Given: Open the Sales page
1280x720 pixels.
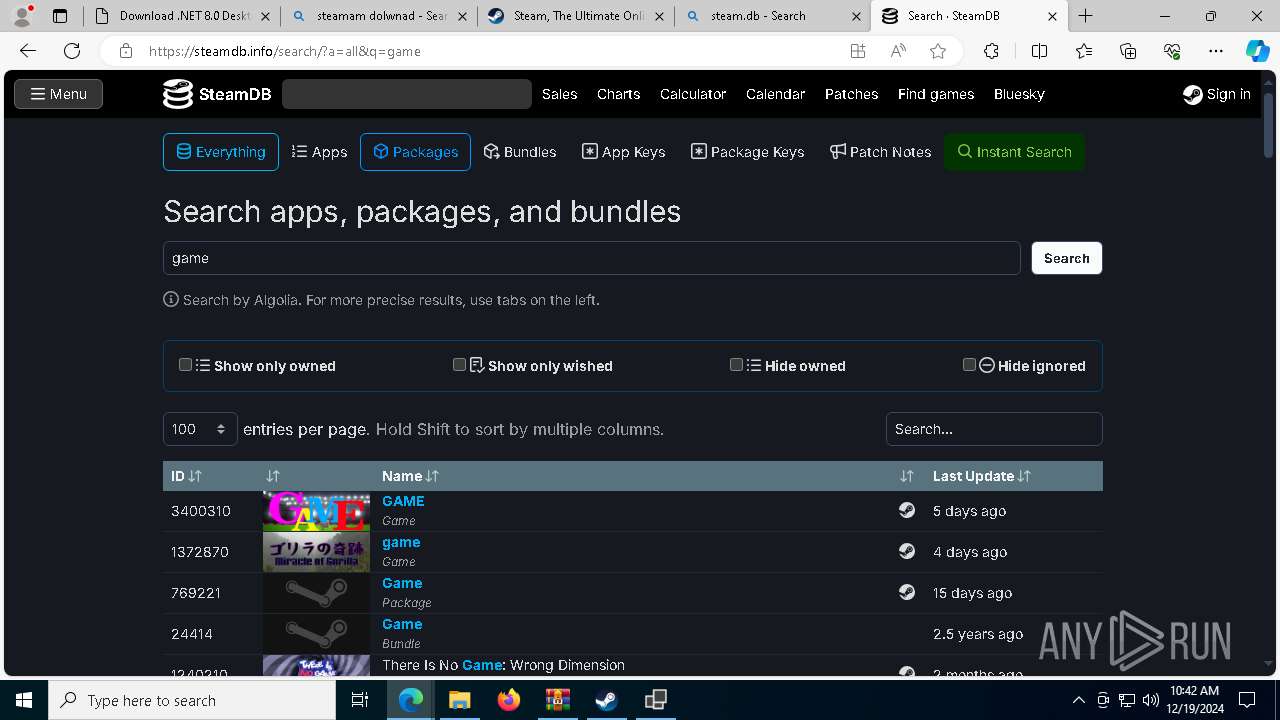Looking at the screenshot, I should point(559,94).
